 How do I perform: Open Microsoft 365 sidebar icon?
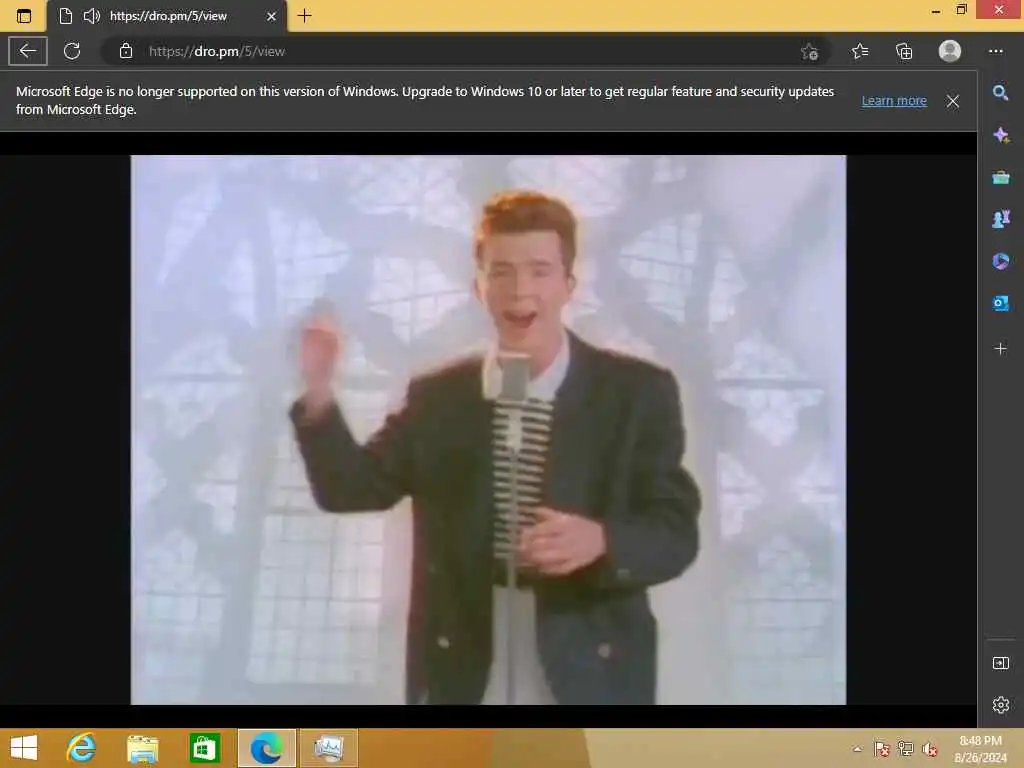[x=1000, y=261]
